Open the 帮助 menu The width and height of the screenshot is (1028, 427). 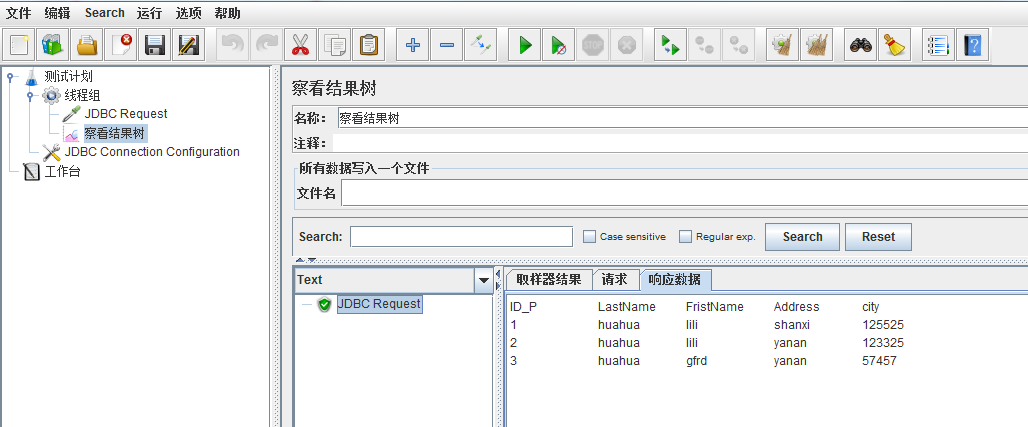click(227, 13)
